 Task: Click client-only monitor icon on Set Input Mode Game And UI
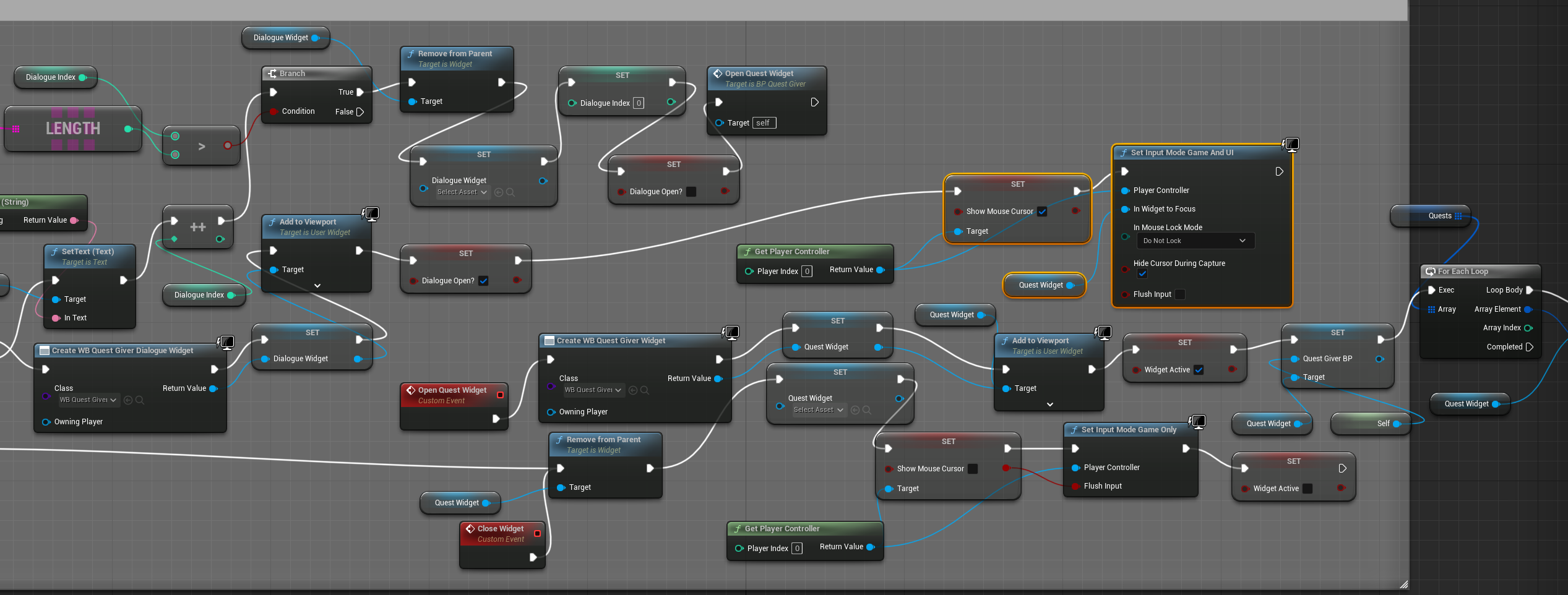click(1291, 145)
